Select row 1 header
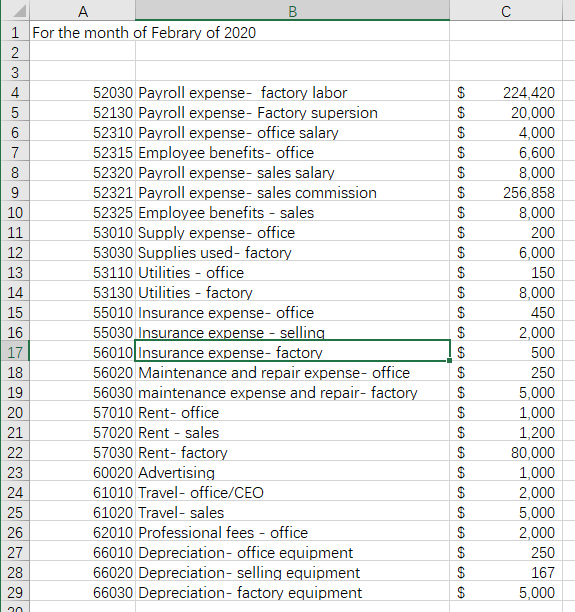This screenshot has width=575, height=612. pyautogui.click(x=15, y=32)
